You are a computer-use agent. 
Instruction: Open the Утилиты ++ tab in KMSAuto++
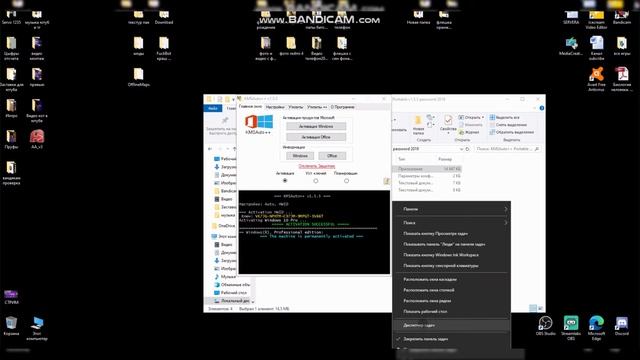(x=317, y=107)
